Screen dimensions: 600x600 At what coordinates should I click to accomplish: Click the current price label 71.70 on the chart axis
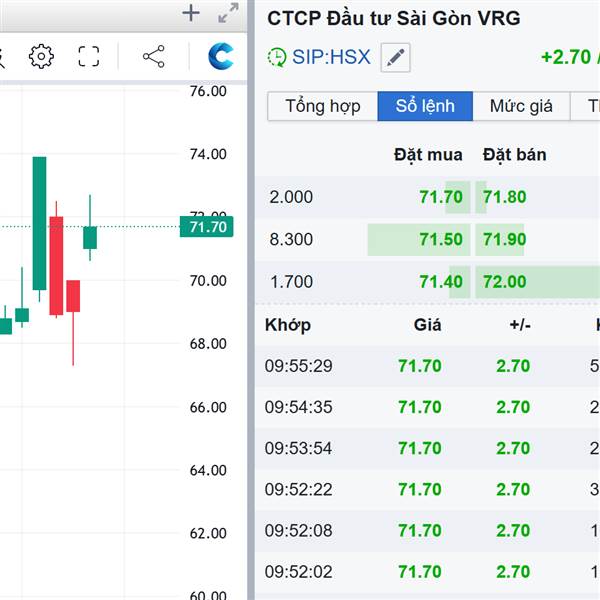pyautogui.click(x=207, y=227)
